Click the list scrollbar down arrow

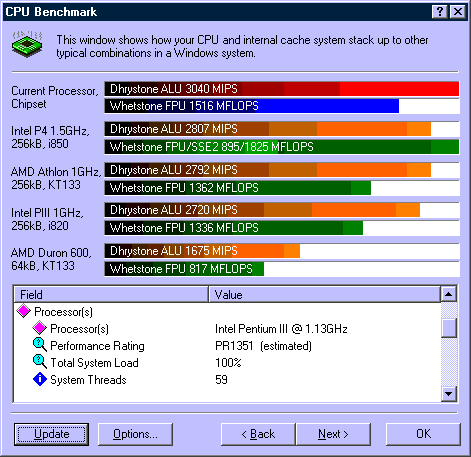(449, 394)
